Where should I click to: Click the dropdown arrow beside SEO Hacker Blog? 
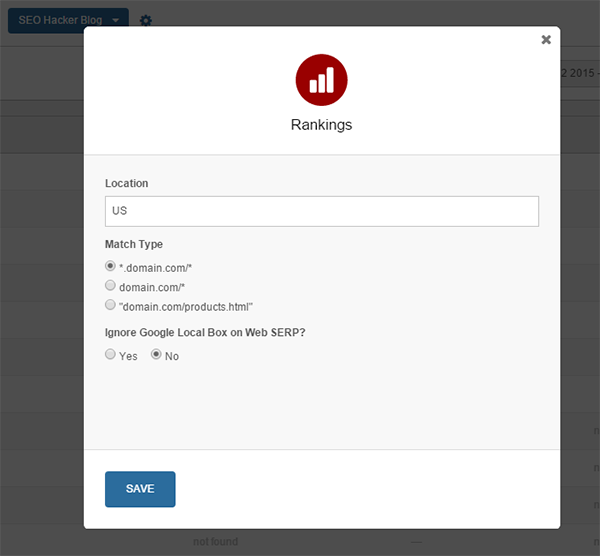(x=116, y=20)
